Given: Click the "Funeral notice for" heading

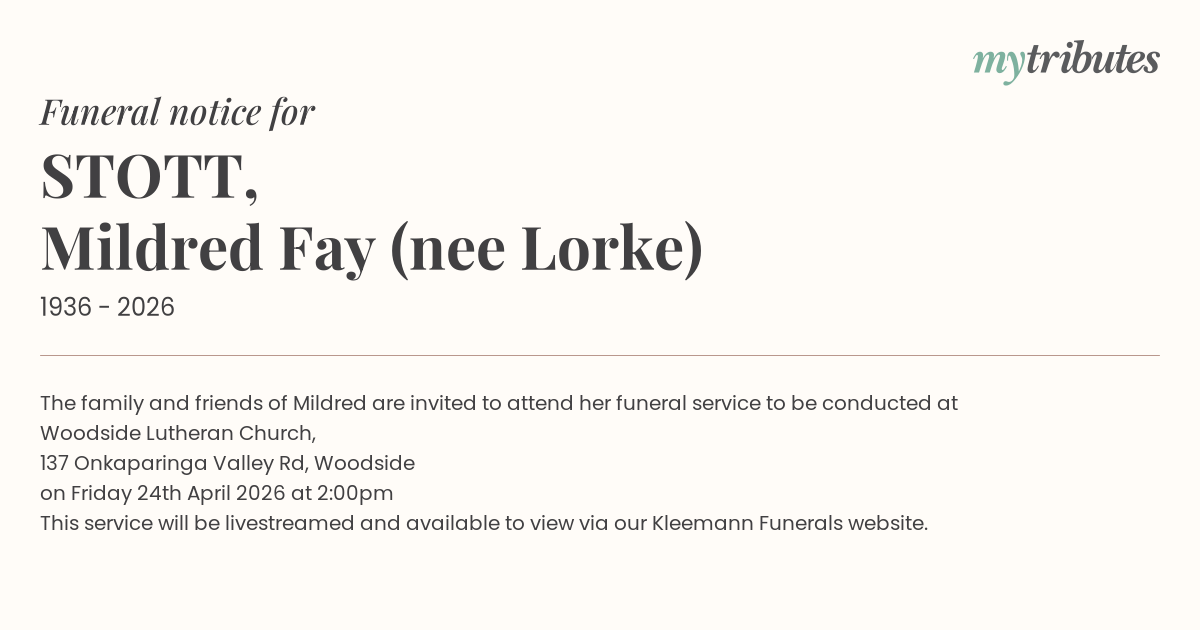Looking at the screenshot, I should 177,112.
